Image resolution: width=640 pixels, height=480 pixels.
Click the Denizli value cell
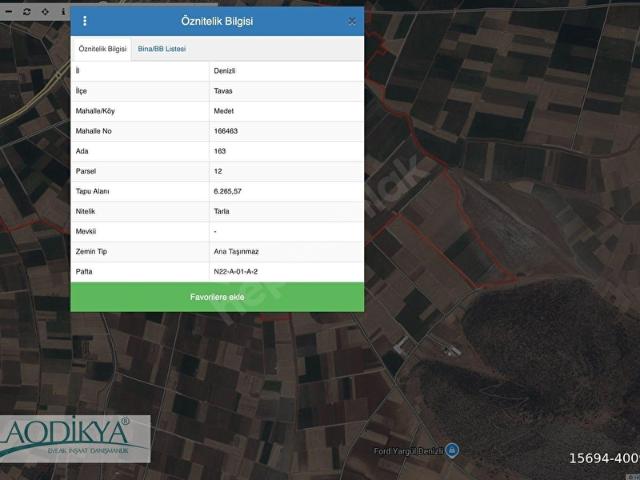pos(287,71)
